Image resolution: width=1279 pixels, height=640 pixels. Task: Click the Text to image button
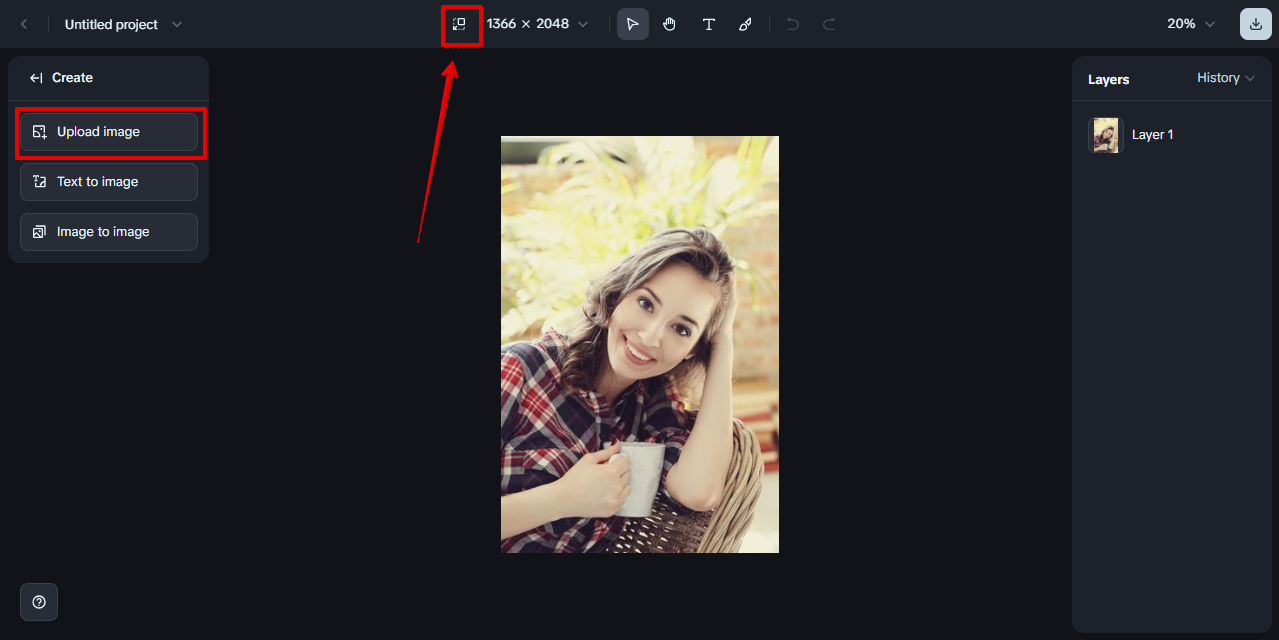pyautogui.click(x=109, y=182)
